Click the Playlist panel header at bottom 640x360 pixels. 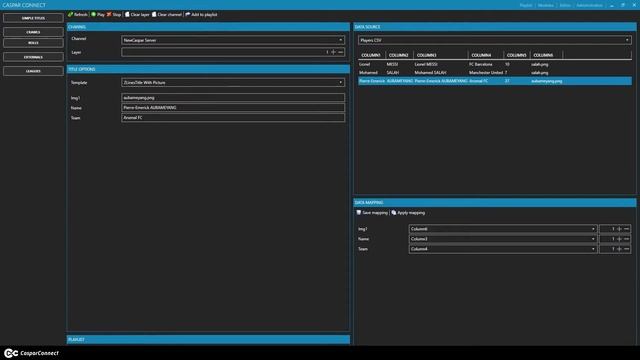[x=208, y=340]
